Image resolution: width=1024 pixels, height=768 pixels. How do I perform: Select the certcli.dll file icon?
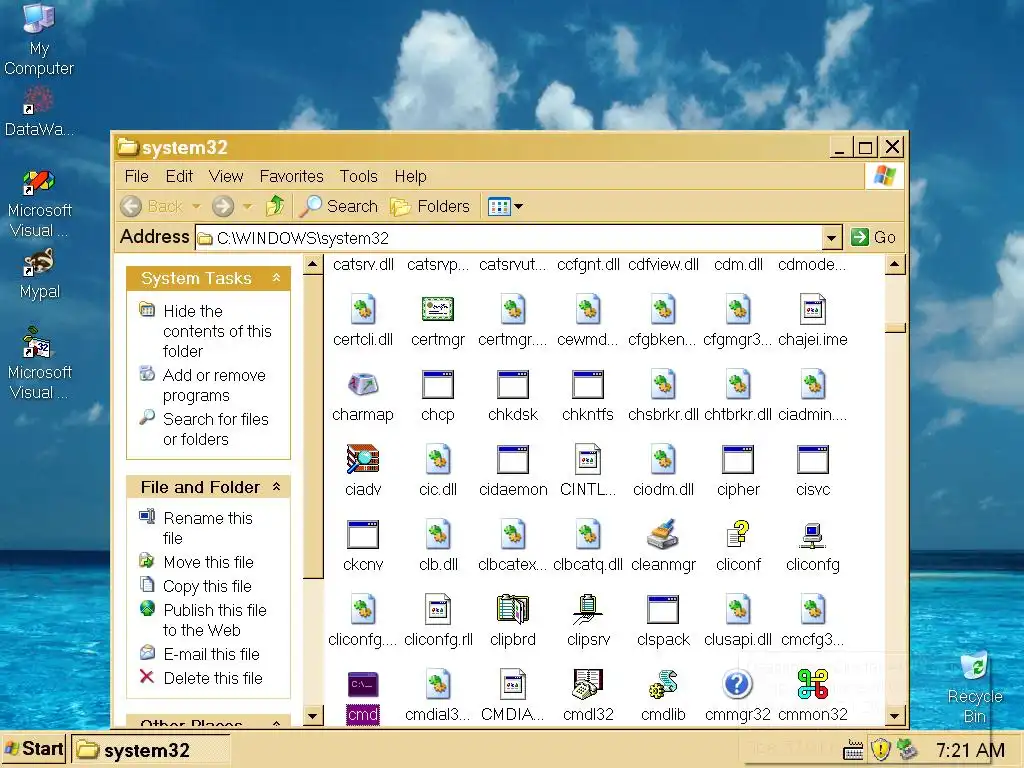(362, 310)
